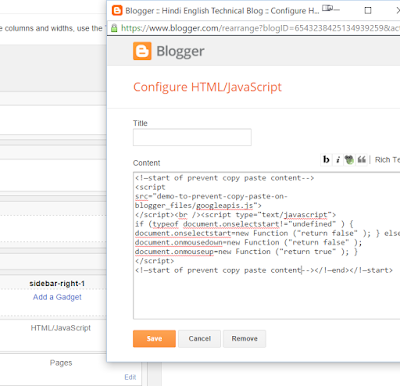
Task: Maximize the Blogger popup window
Action: tap(368, 11)
